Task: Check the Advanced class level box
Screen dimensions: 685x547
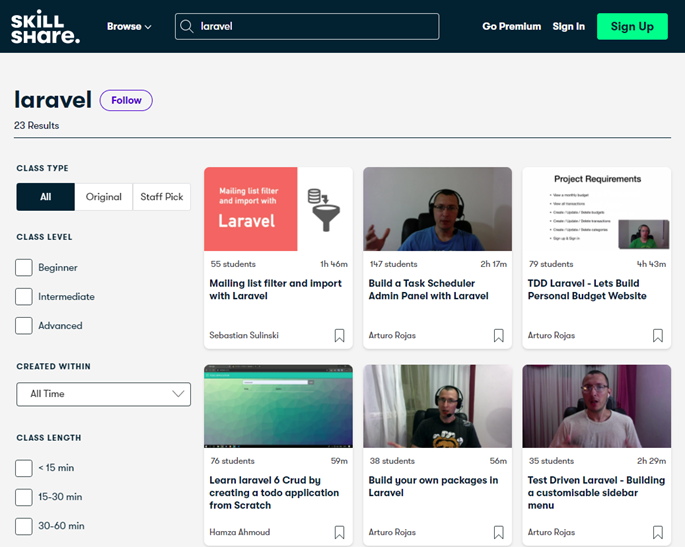Action: pos(24,326)
